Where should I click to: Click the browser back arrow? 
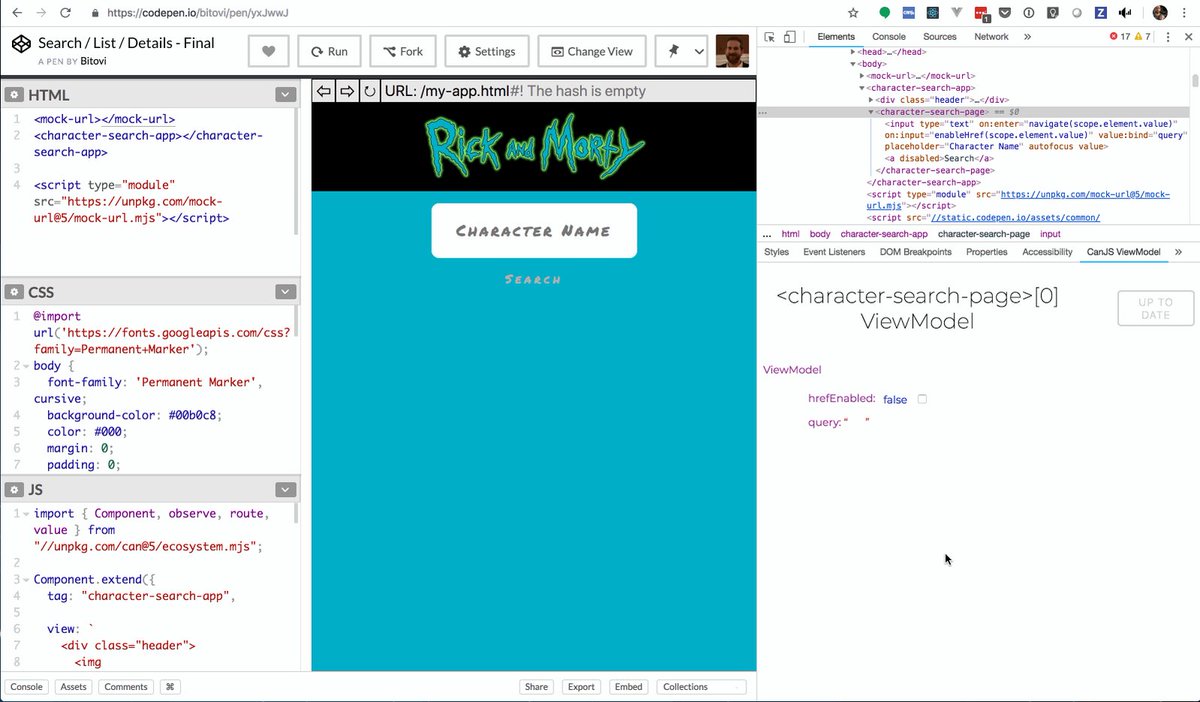16,13
